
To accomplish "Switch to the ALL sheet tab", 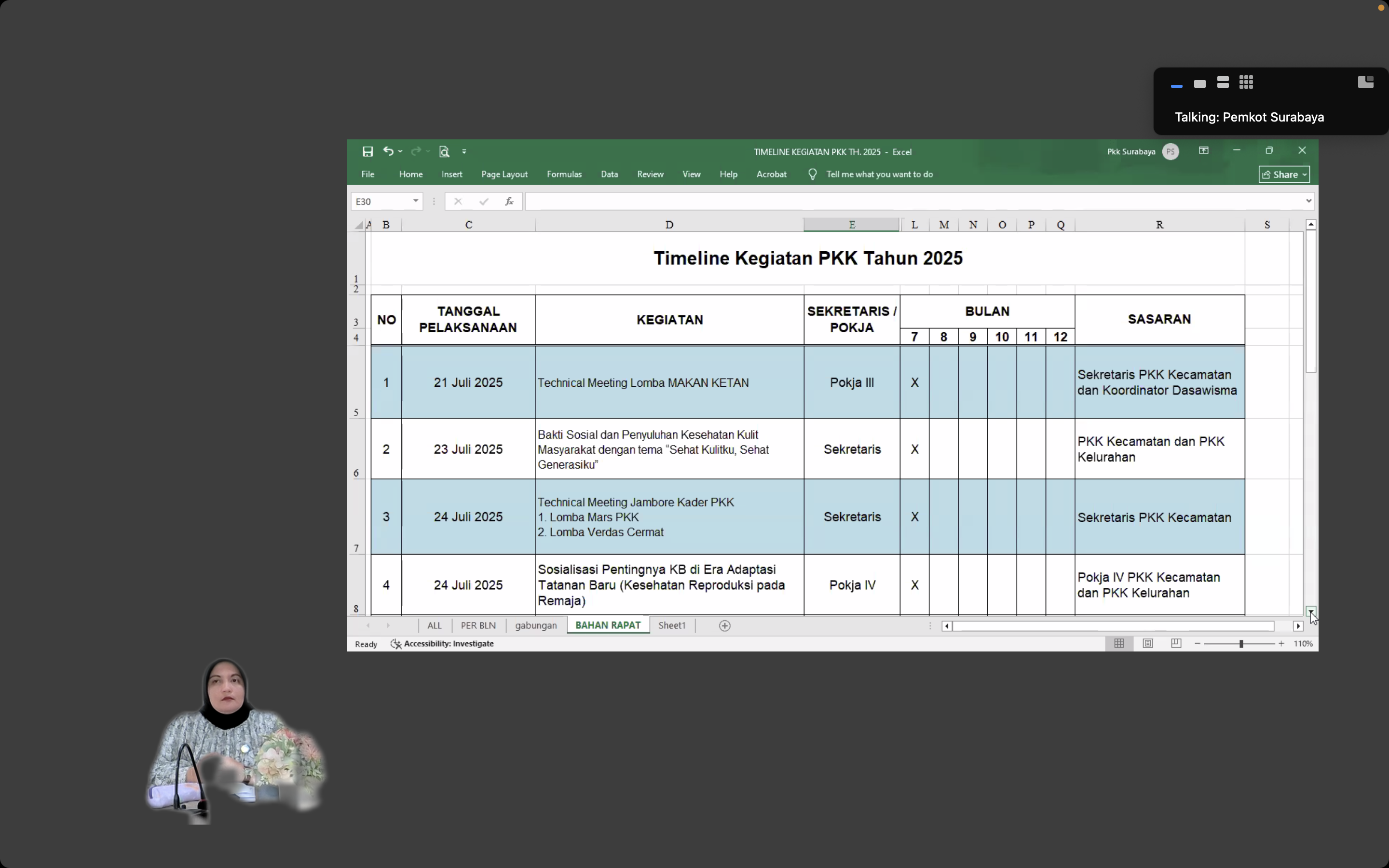I will coord(435,625).
